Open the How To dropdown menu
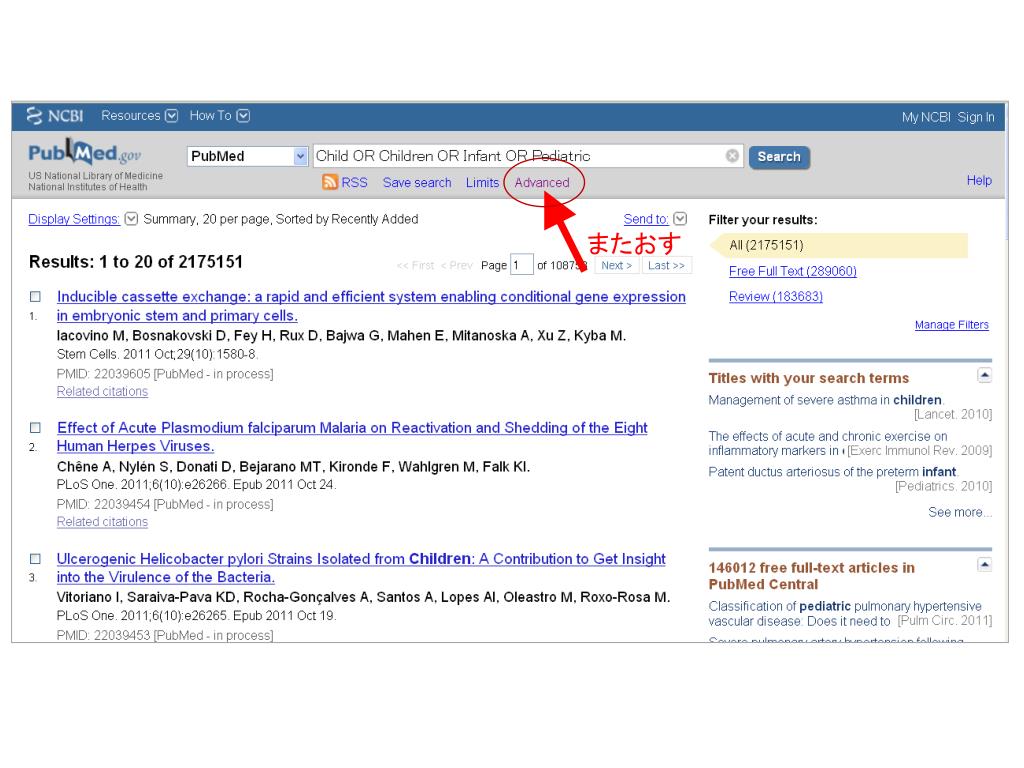This screenshot has height=768, width=1024. [219, 116]
